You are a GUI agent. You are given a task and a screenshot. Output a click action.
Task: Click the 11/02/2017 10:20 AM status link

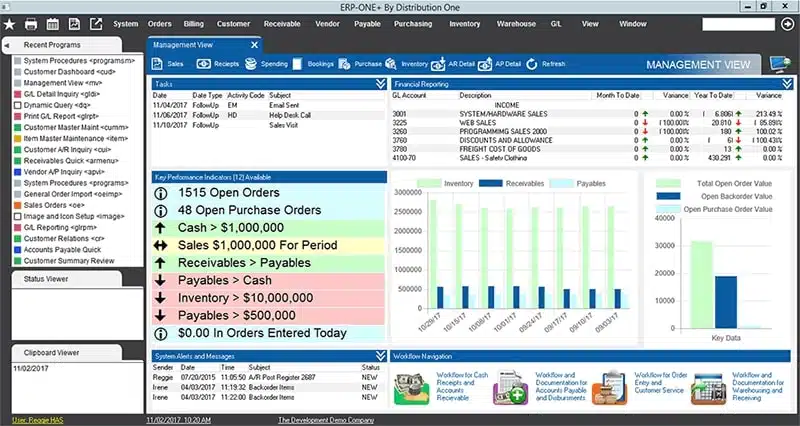point(179,420)
